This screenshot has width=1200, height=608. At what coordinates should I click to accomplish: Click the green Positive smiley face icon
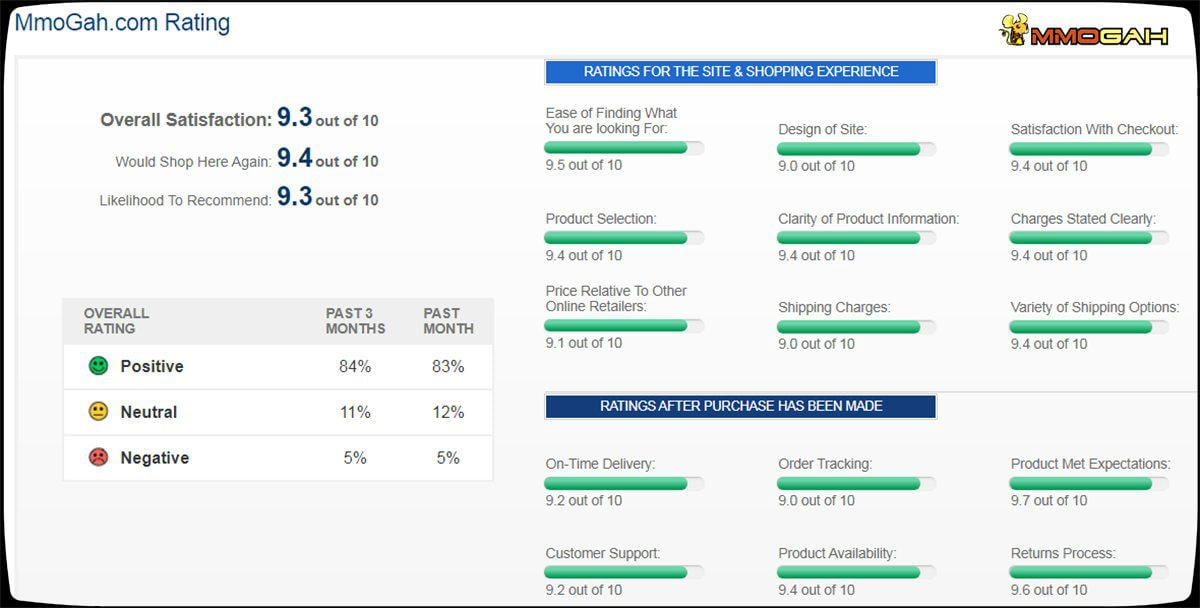tap(98, 366)
